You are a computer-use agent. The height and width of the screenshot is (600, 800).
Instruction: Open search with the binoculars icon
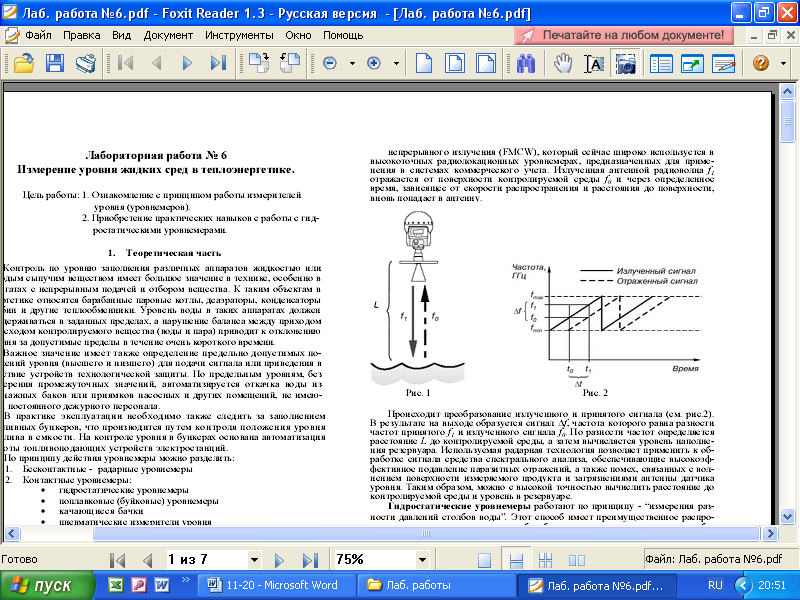(x=526, y=64)
